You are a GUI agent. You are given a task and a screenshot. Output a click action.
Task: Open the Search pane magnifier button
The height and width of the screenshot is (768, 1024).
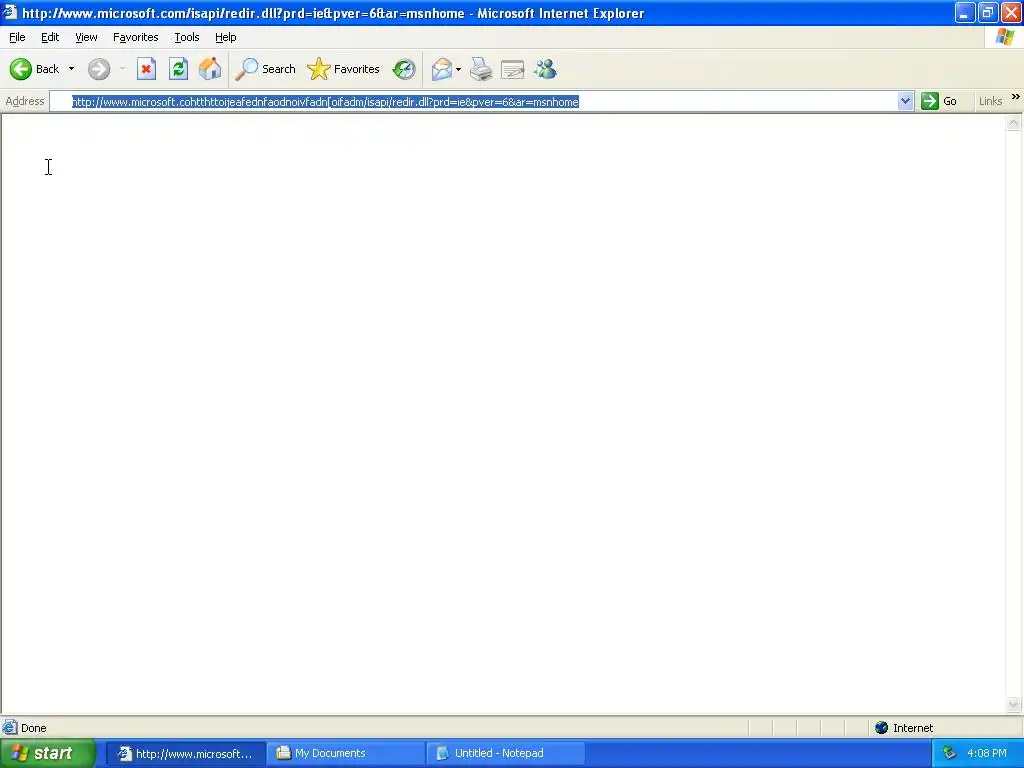tap(265, 69)
